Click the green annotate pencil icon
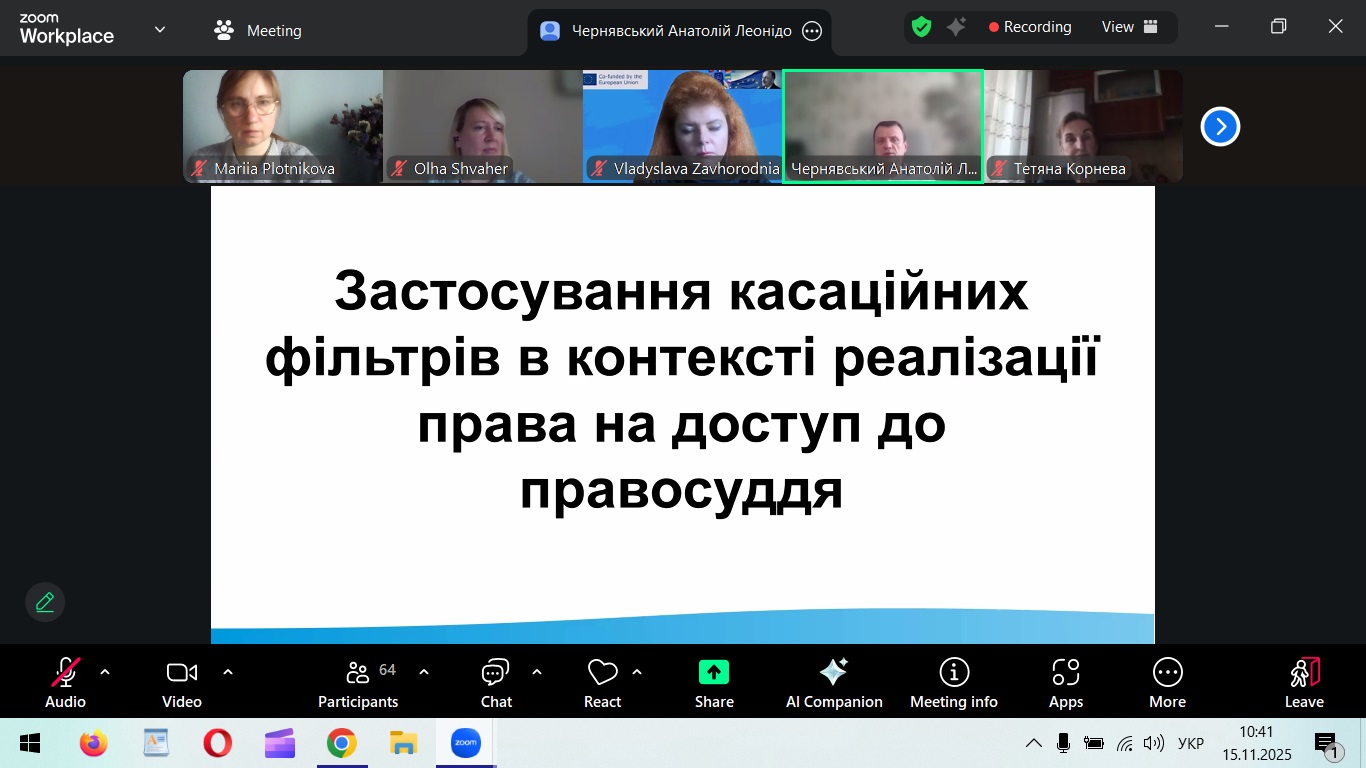This screenshot has width=1366, height=768. 45,602
